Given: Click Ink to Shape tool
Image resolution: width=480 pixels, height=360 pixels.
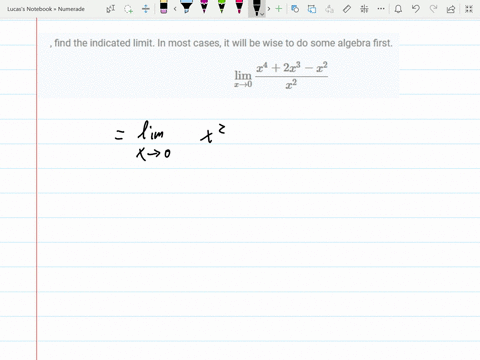Looking at the screenshot, I should [312, 9].
